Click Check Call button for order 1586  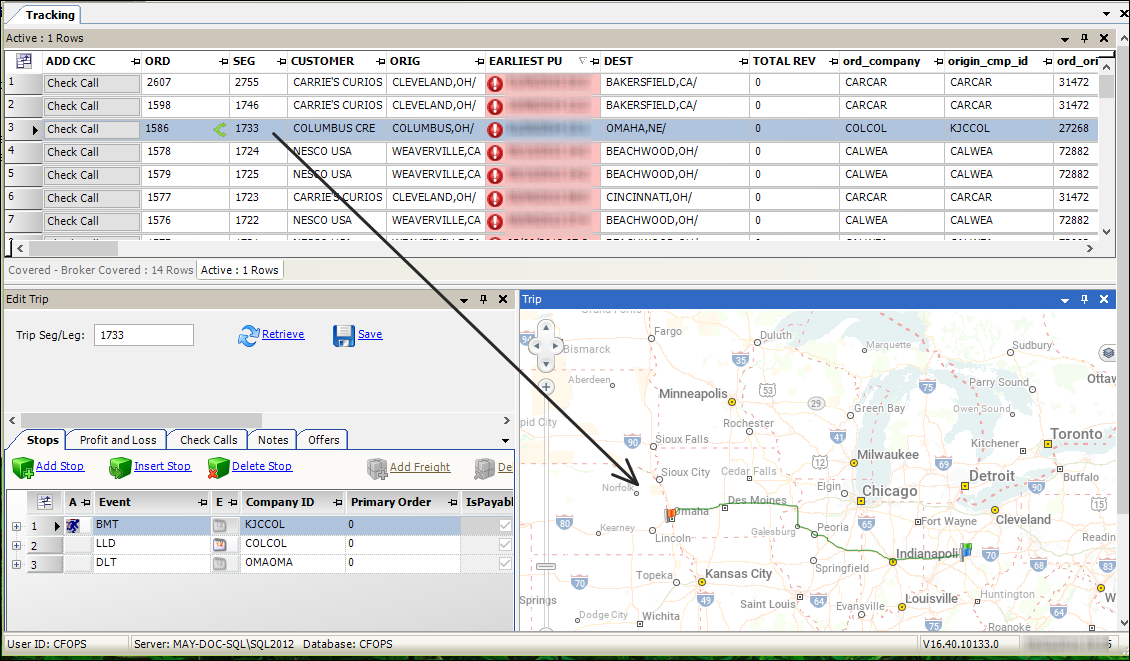point(92,130)
